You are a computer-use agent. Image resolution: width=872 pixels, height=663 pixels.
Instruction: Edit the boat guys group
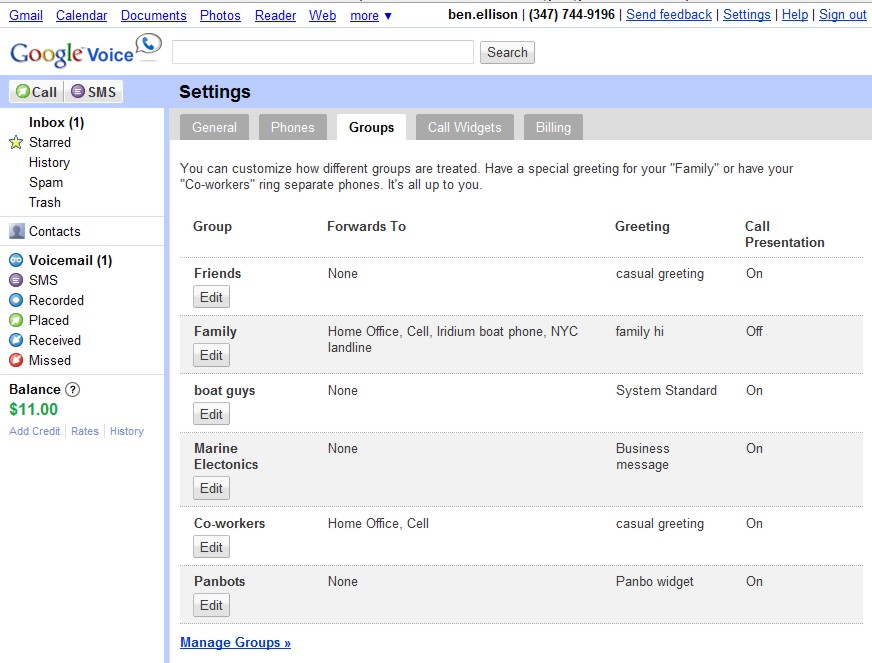(x=211, y=414)
